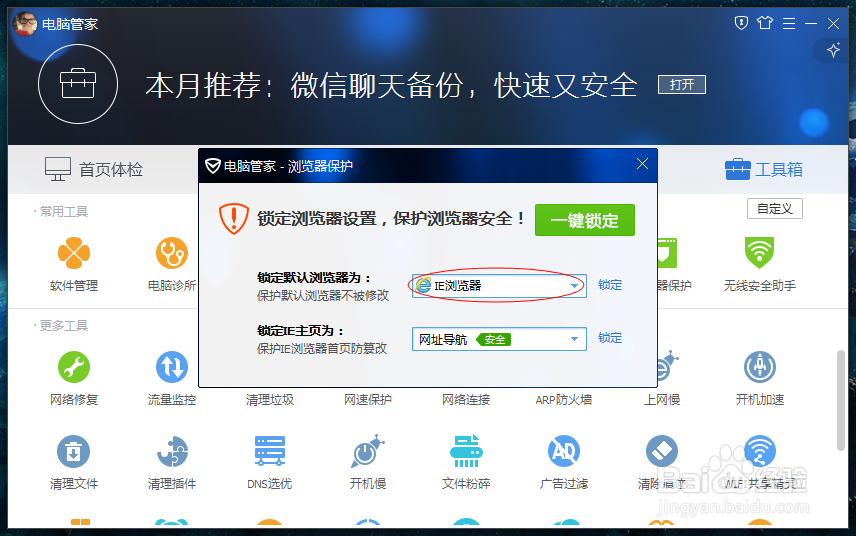Switch to the 工具箱 tab
856x536 pixels.
764,169
